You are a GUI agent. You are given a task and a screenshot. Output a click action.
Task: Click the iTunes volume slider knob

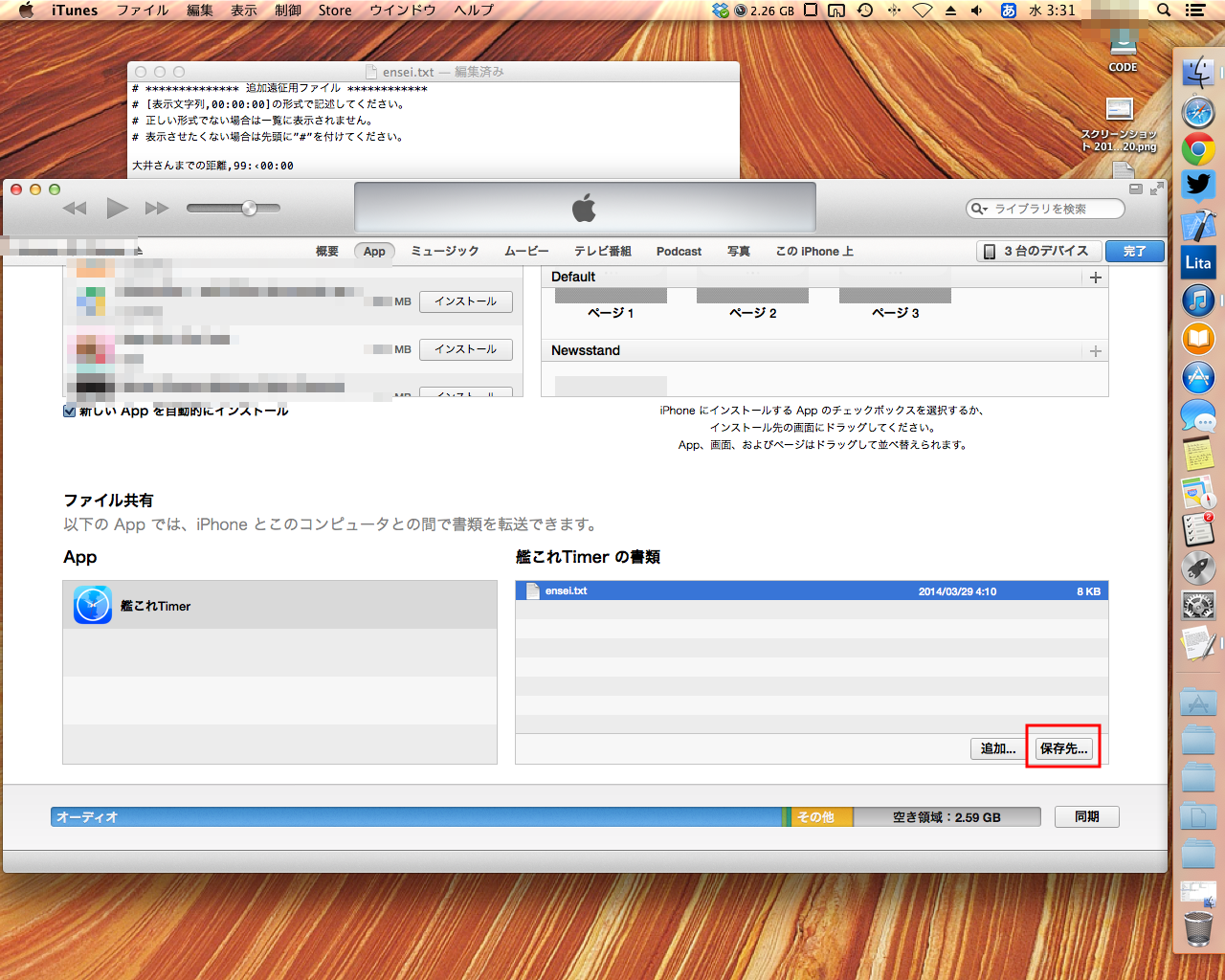tap(250, 208)
